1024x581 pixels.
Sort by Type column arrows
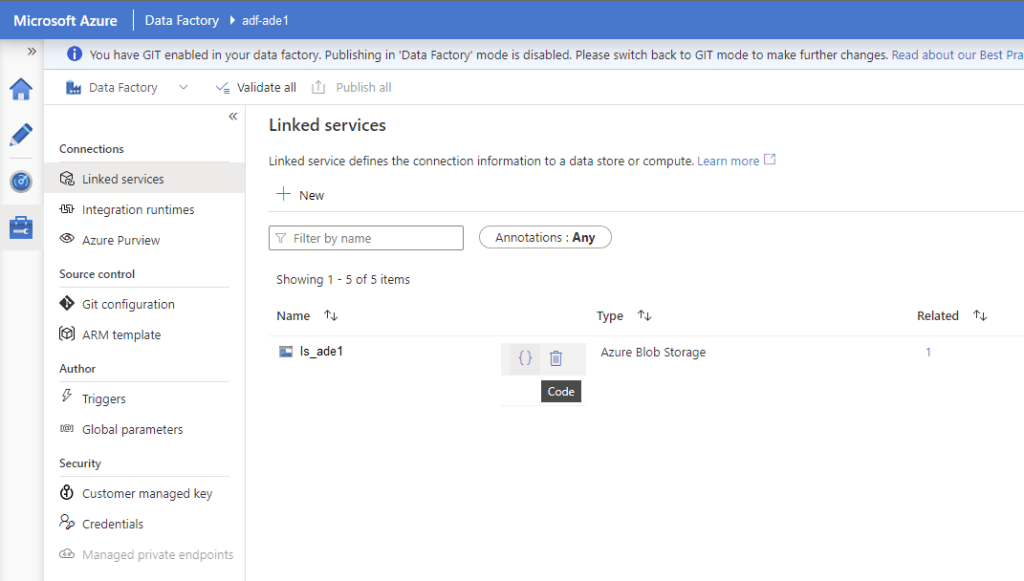(645, 316)
